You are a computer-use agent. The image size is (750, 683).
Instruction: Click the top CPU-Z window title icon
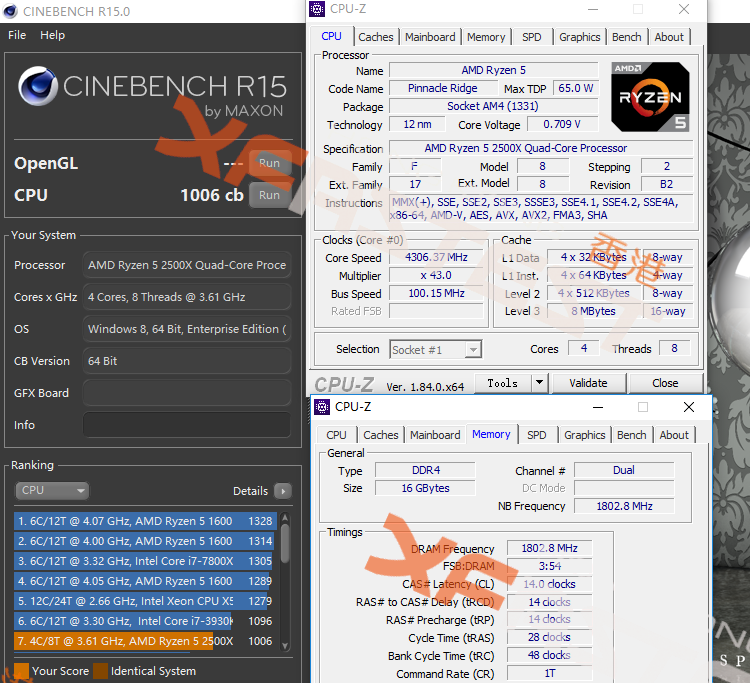[x=317, y=9]
